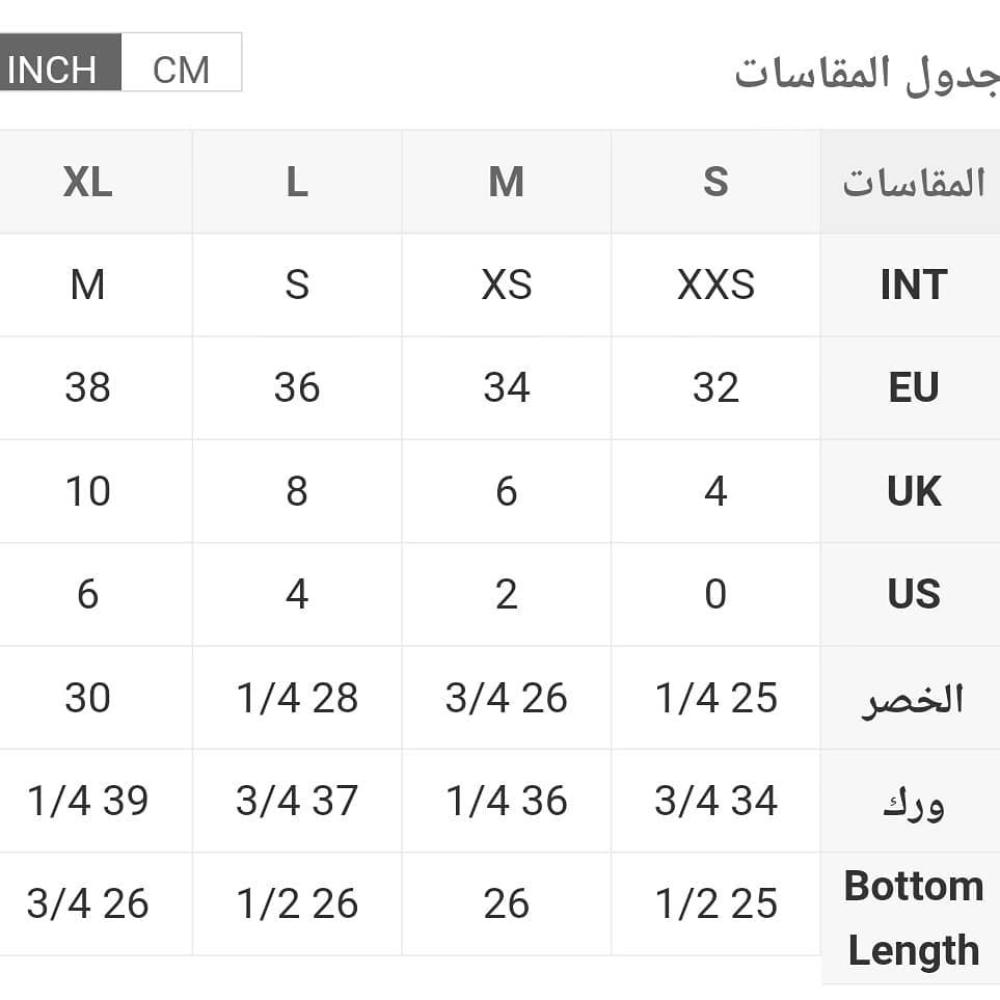Select the EU row label
The width and height of the screenshot is (1000, 1000).
click(x=913, y=389)
